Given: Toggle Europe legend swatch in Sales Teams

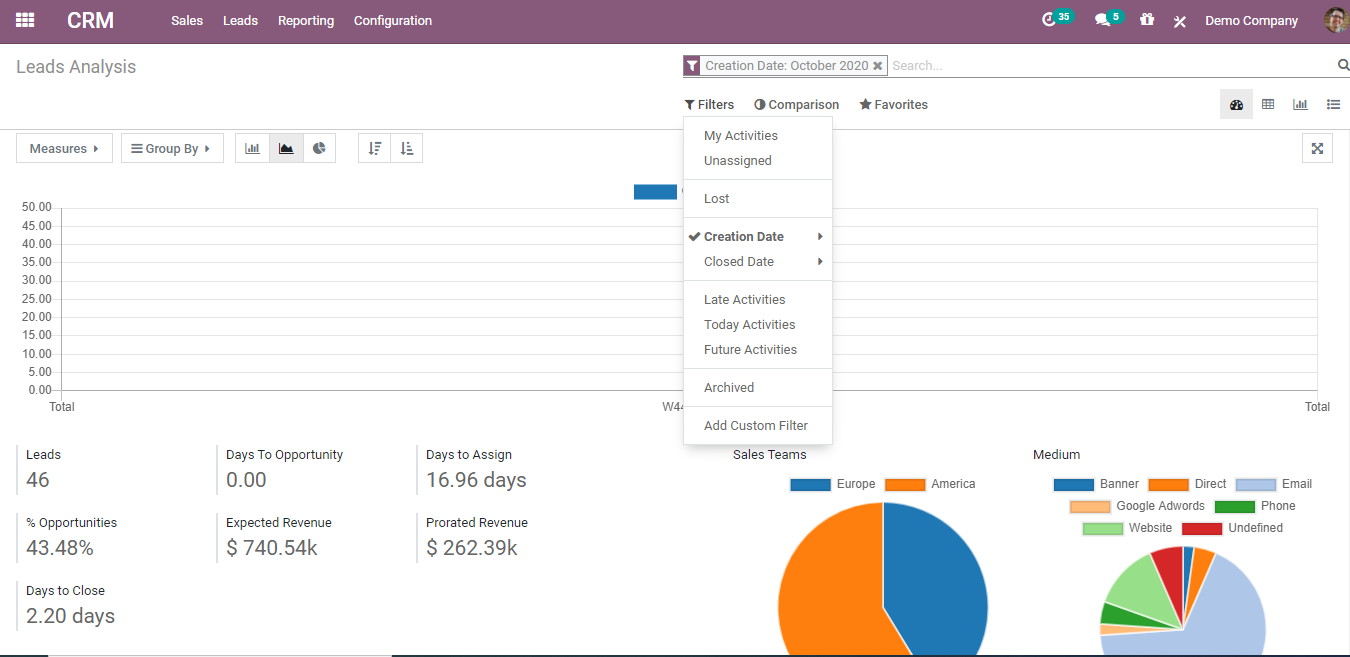Looking at the screenshot, I should coord(810,484).
